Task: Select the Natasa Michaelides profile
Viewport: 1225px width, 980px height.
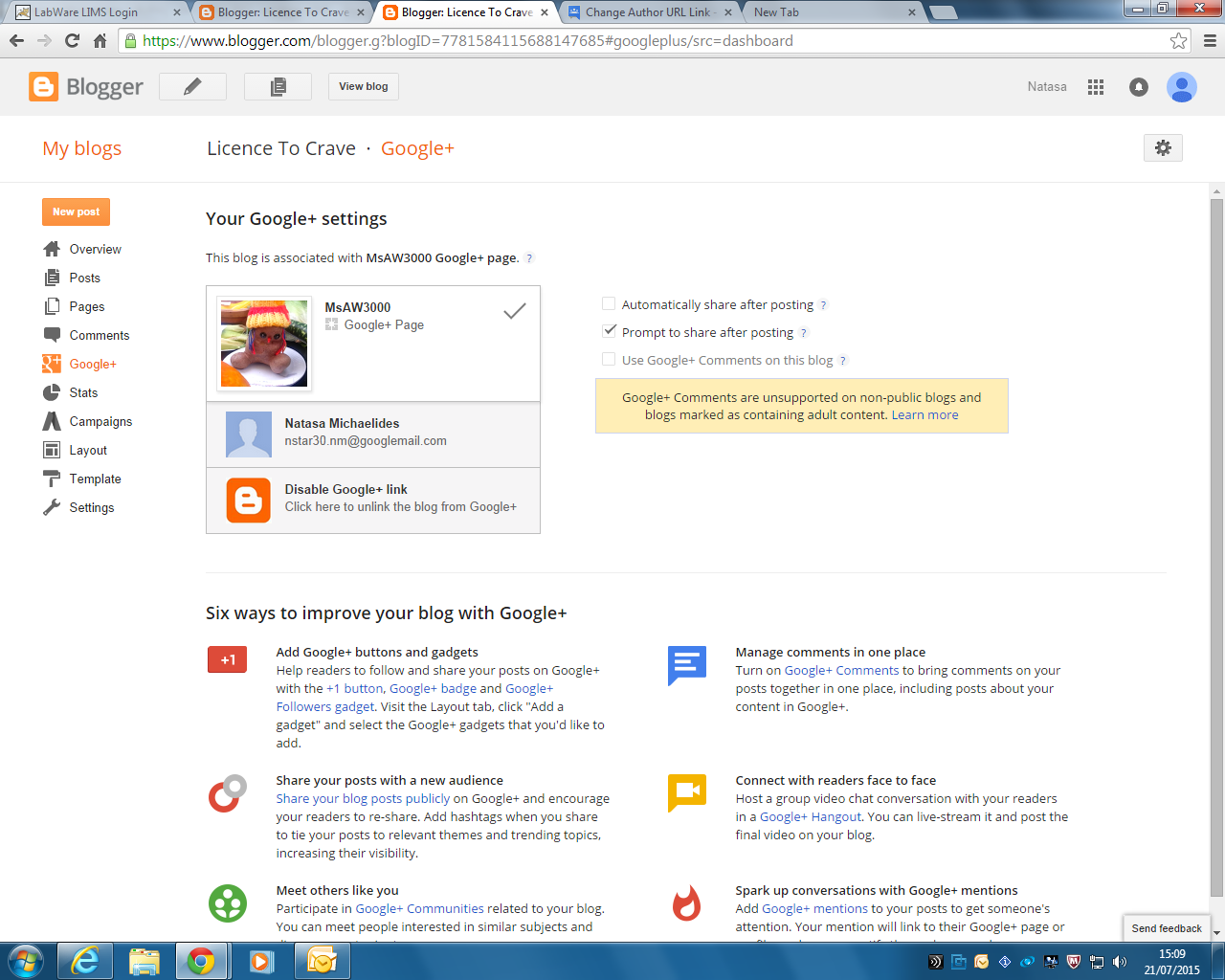Action: tap(373, 434)
